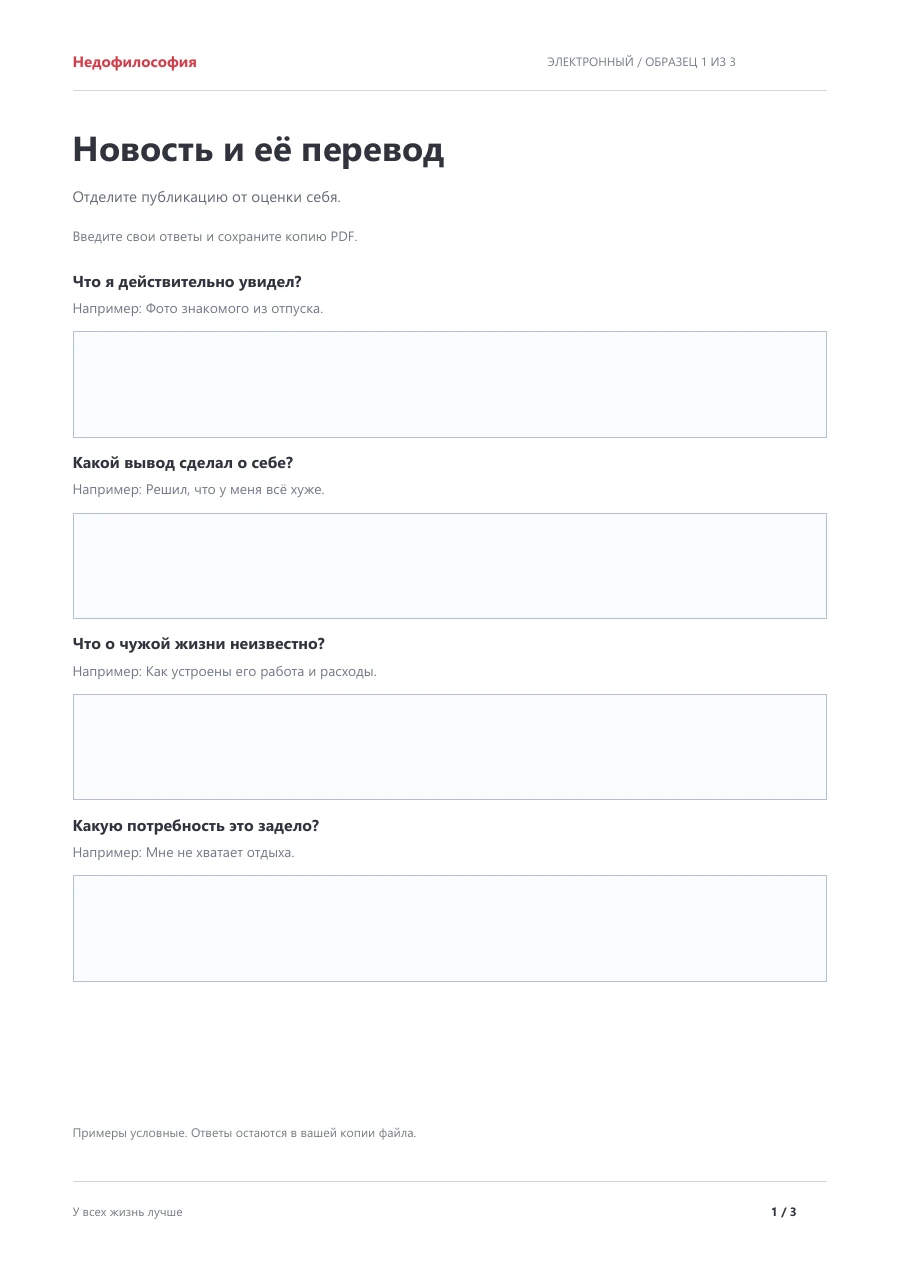Click the page number "1 / 3"
The image size is (900, 1272).
click(x=784, y=1212)
